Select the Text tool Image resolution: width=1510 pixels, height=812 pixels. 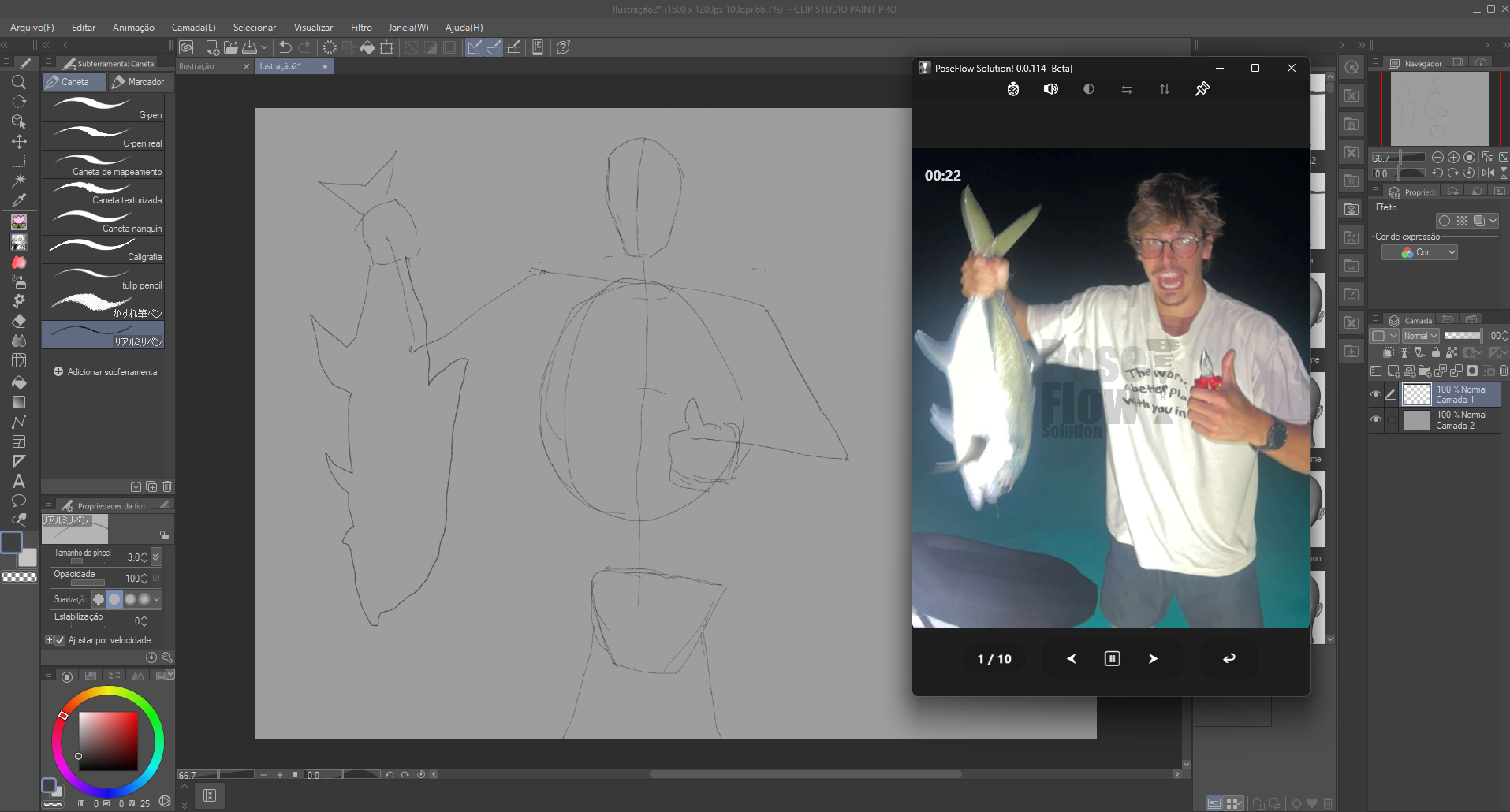click(x=19, y=481)
